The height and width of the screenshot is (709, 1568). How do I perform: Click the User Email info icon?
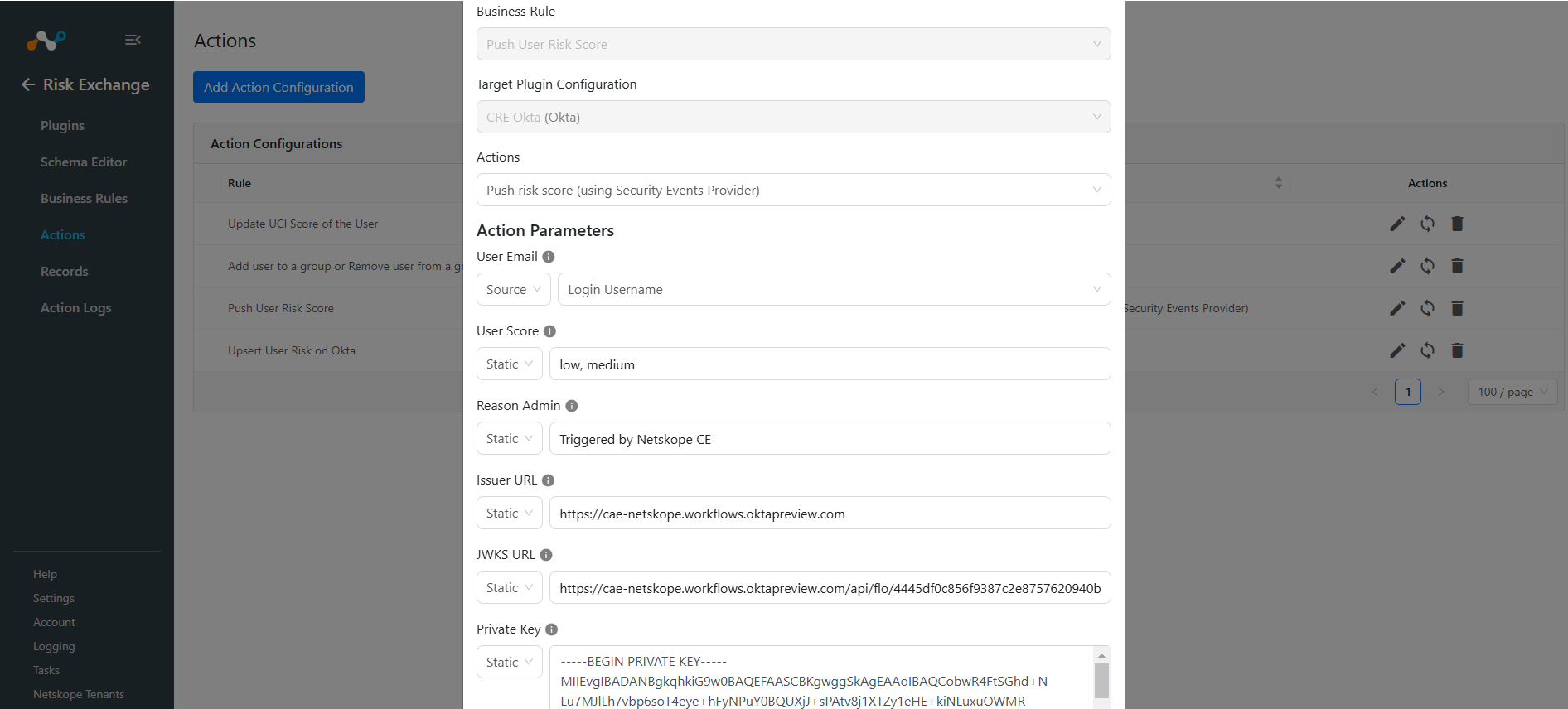[549, 257]
